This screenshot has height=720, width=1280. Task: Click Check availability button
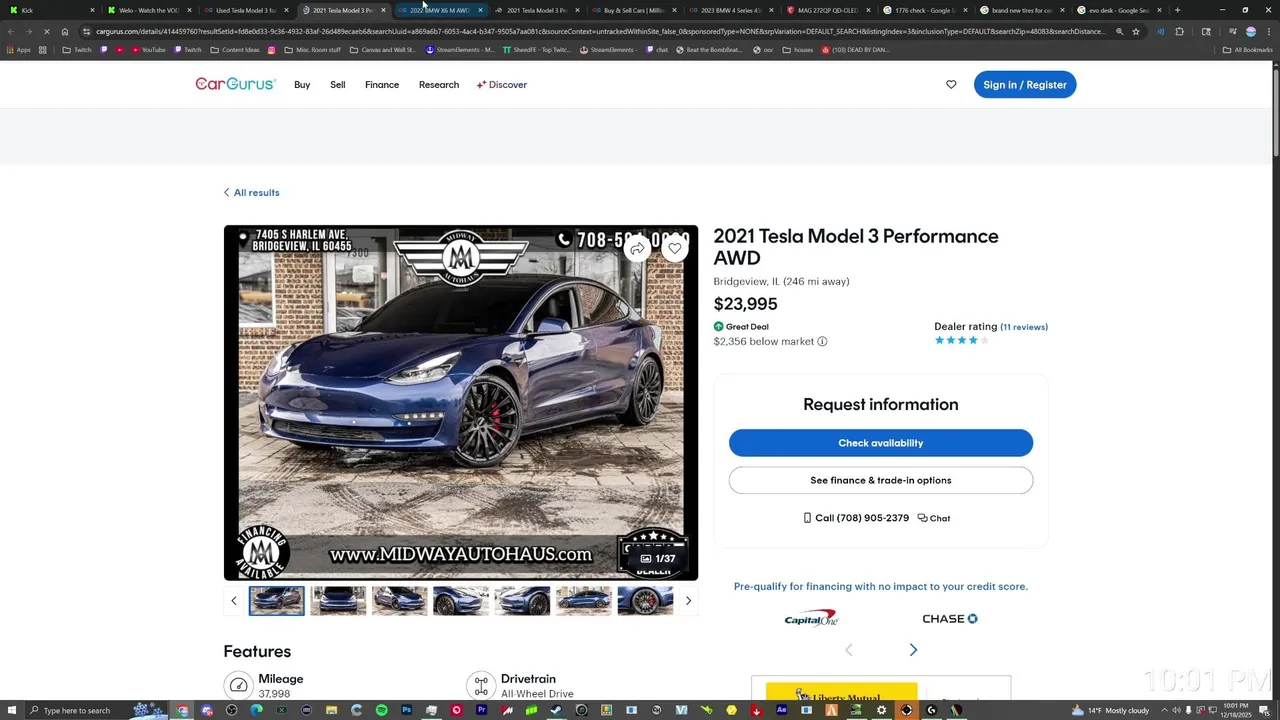[881, 443]
